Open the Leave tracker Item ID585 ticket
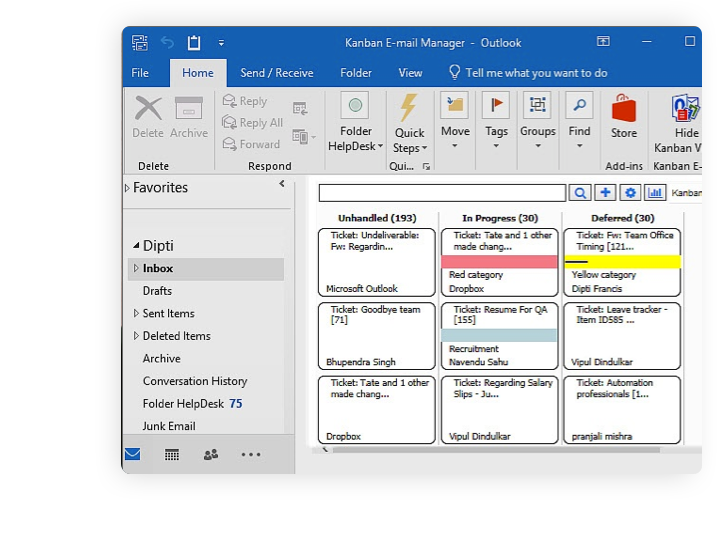 (622, 336)
